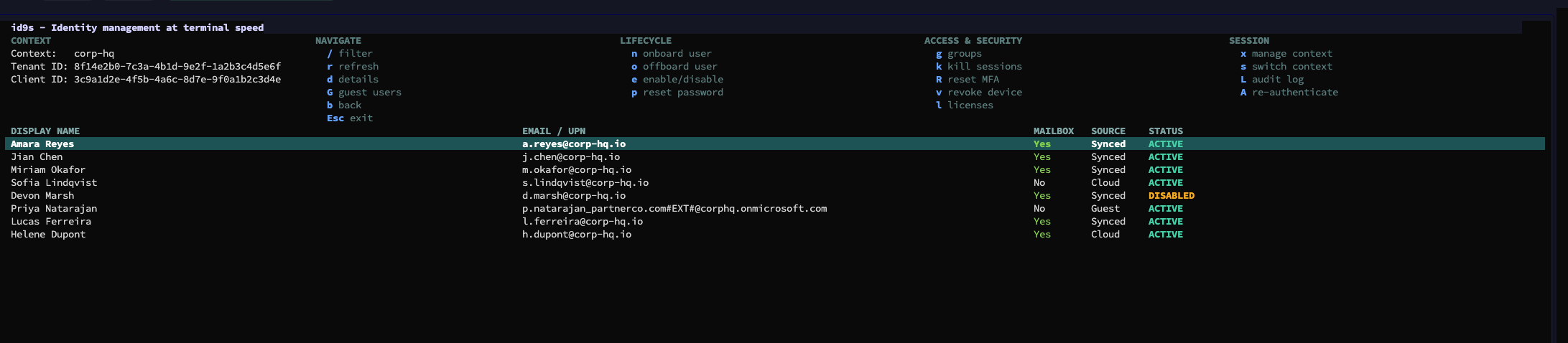
Task: Click revoke device command
Action: tap(979, 93)
